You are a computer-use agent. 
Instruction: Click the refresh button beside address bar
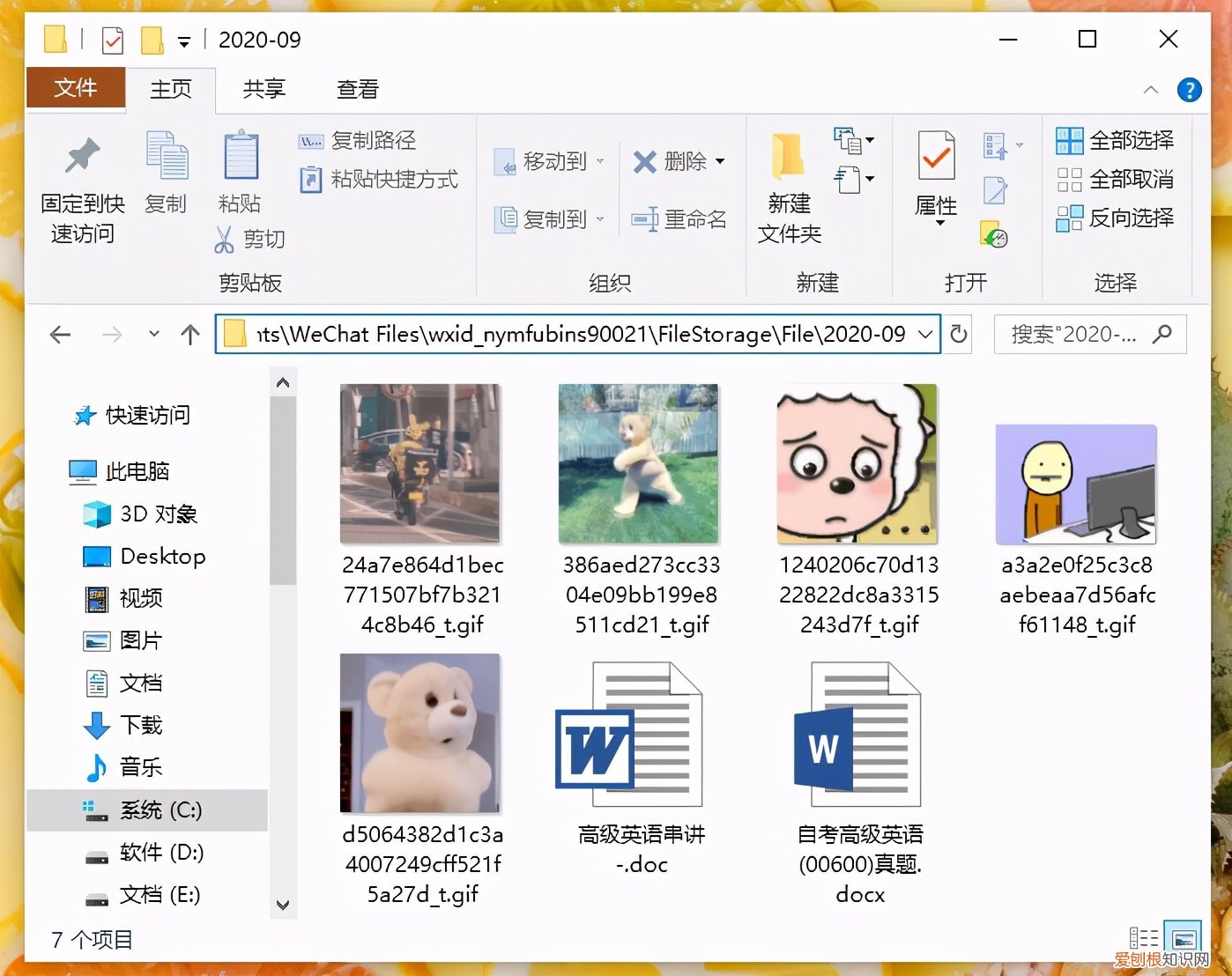pyautogui.click(x=958, y=335)
